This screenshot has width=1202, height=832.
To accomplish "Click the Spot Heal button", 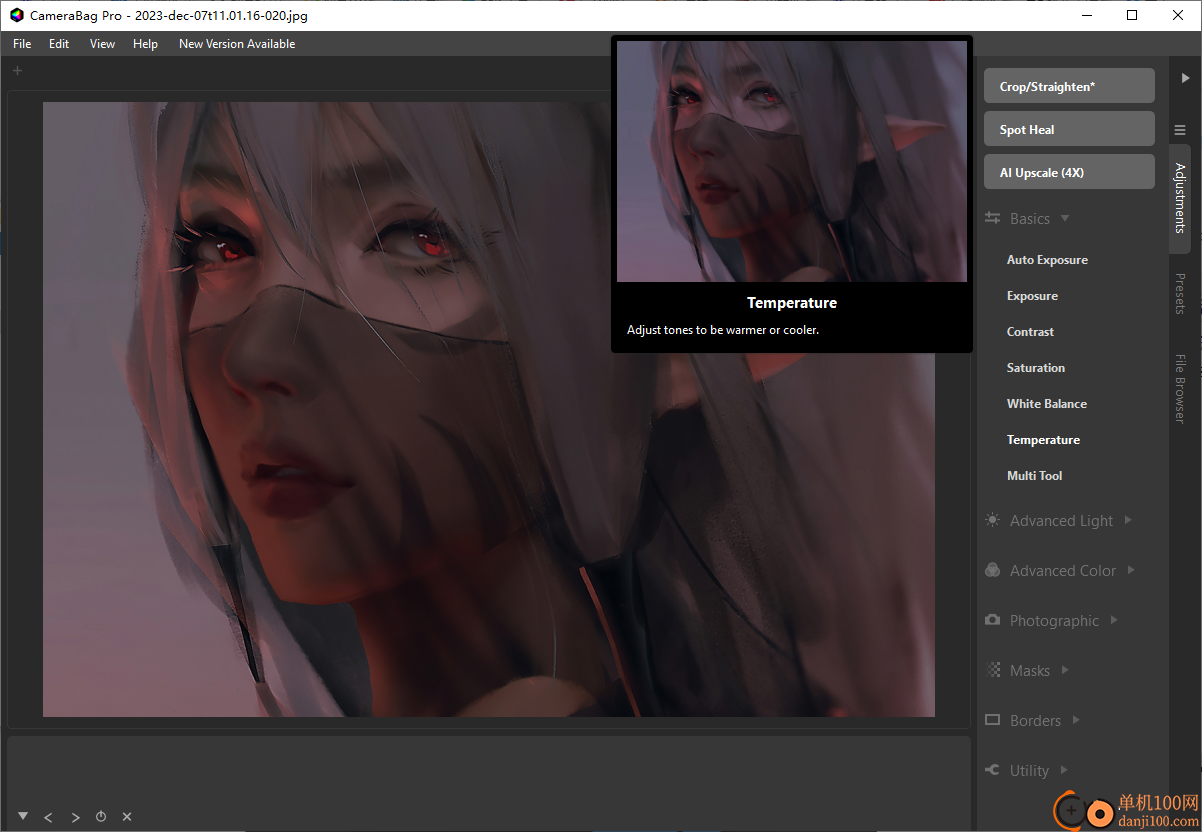I will (1069, 129).
